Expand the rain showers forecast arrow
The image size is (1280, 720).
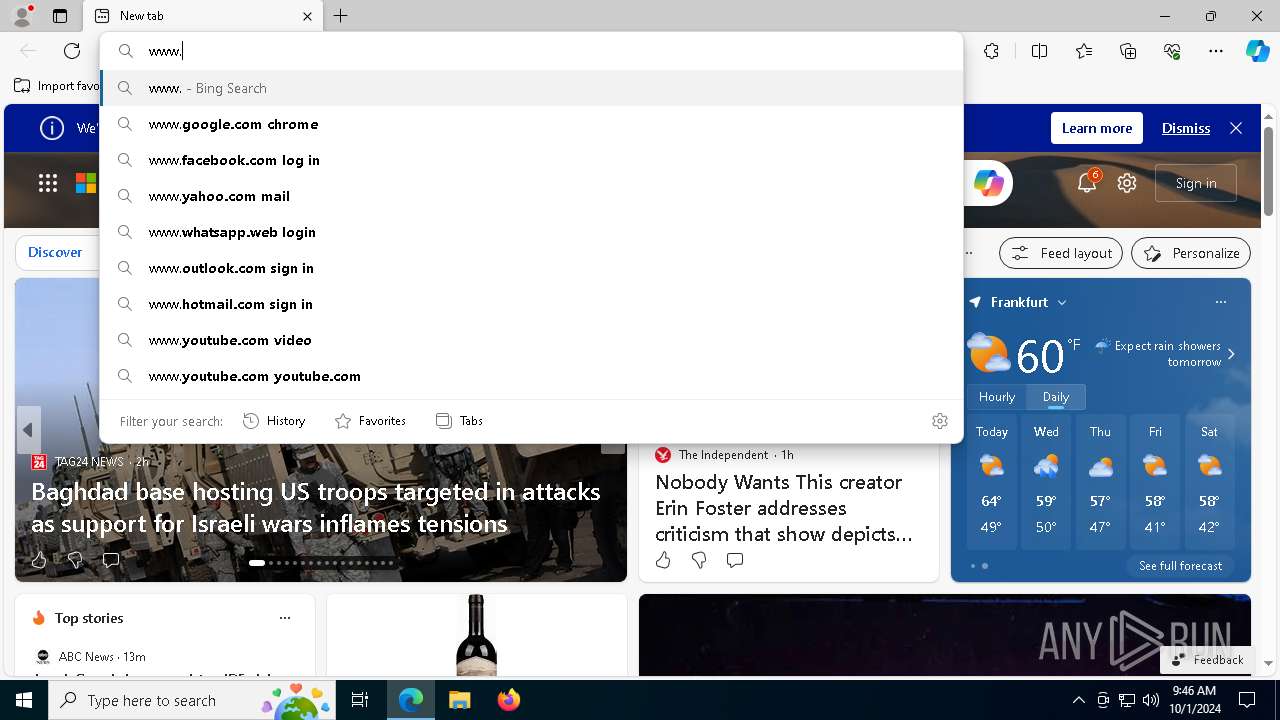(1231, 354)
